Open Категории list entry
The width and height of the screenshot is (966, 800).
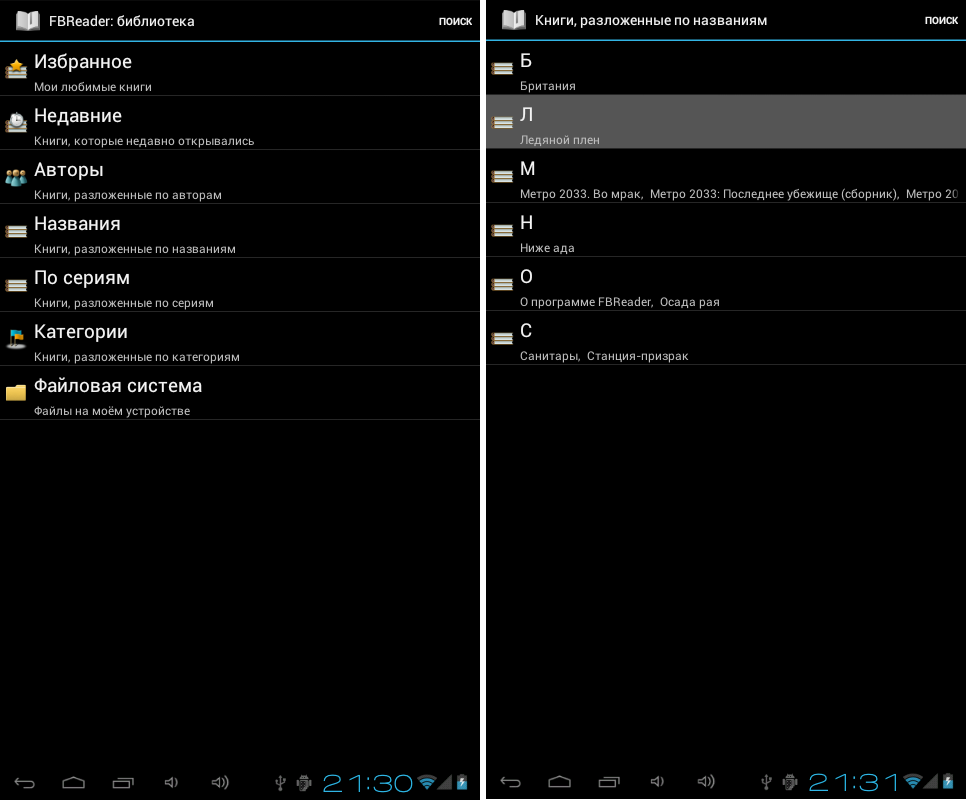point(240,339)
